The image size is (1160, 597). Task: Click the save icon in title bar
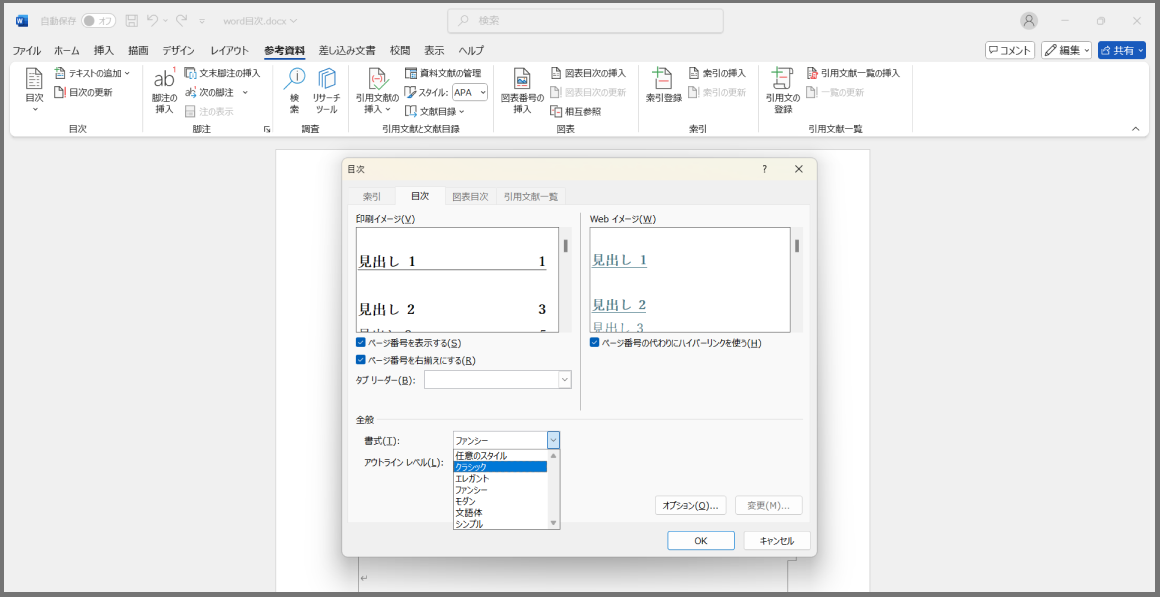[x=132, y=21]
